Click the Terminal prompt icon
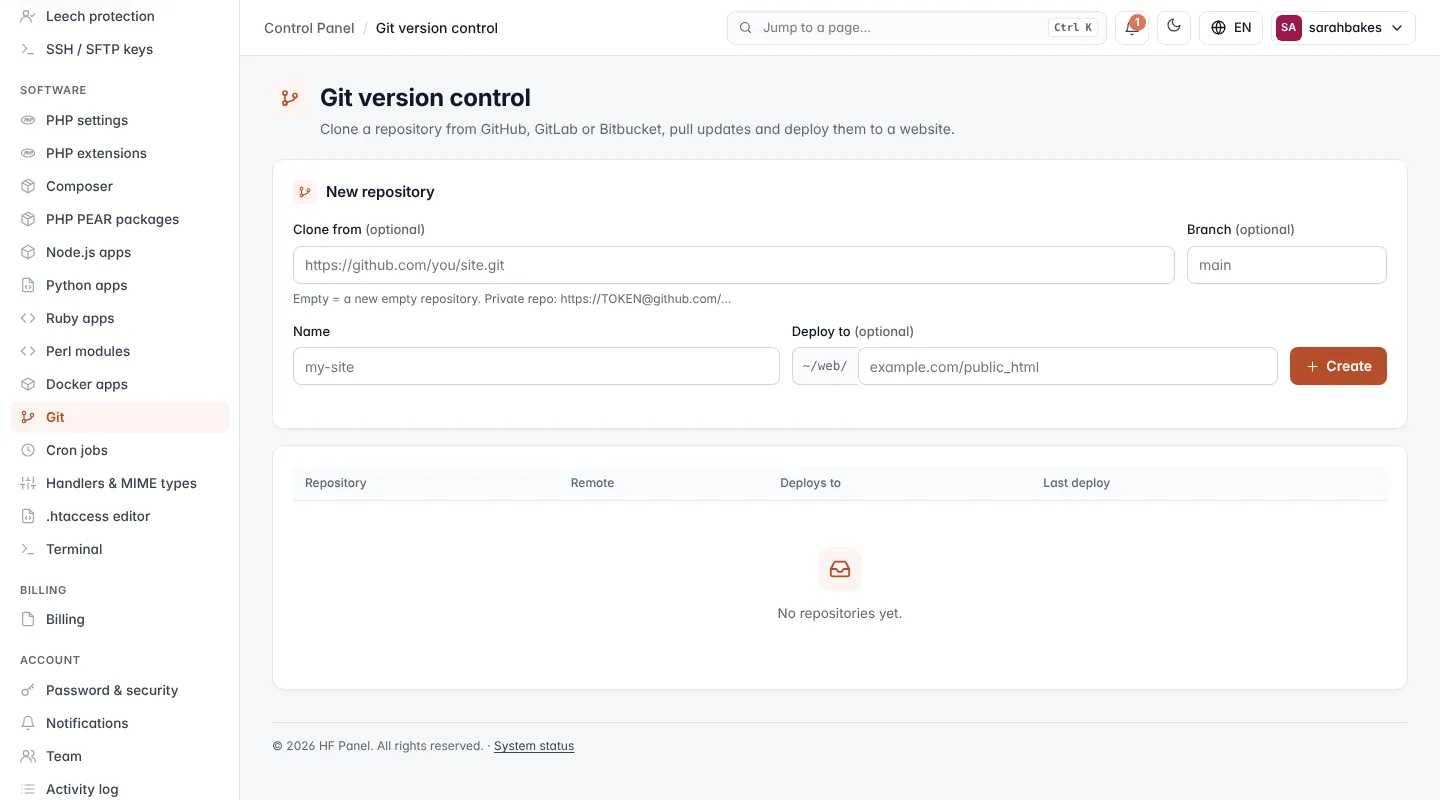Screen dimensions: 1440x800 click(28, 549)
